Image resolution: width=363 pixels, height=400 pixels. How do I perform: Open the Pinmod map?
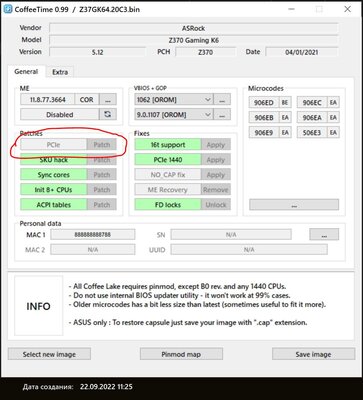pos(181,354)
